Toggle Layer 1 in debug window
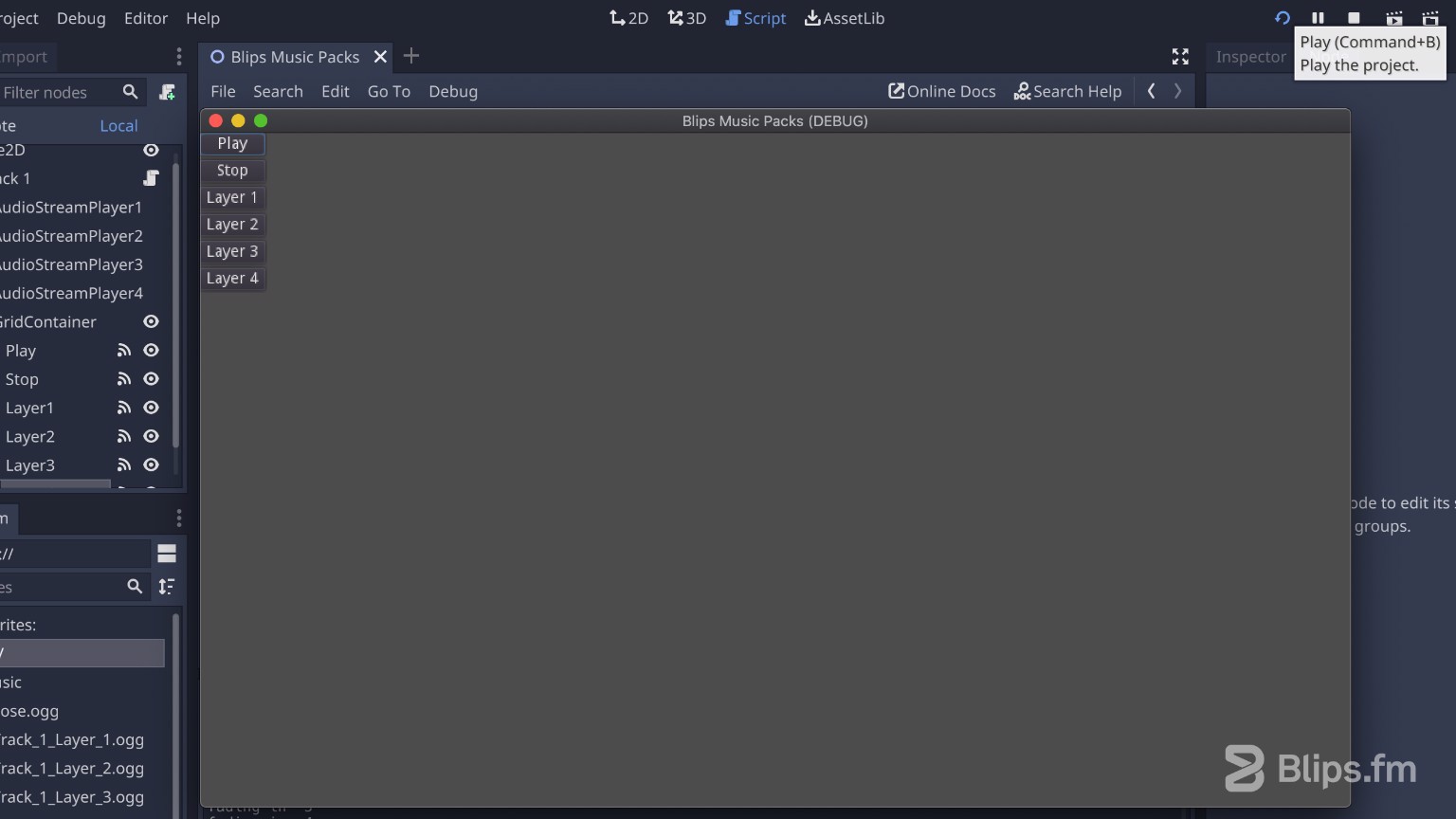The width and height of the screenshot is (1456, 819). (x=232, y=197)
